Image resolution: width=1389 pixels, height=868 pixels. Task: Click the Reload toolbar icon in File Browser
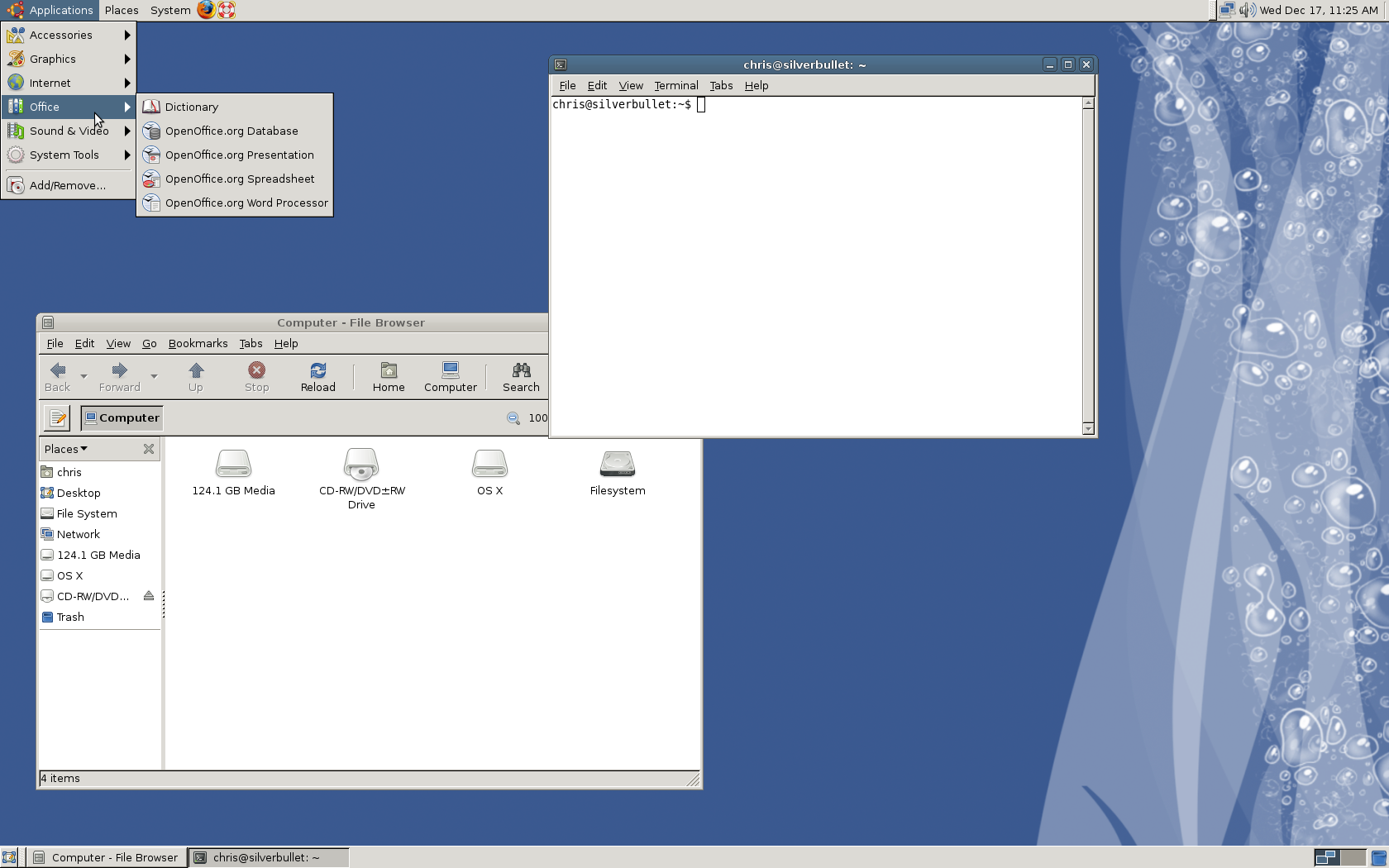click(x=318, y=377)
